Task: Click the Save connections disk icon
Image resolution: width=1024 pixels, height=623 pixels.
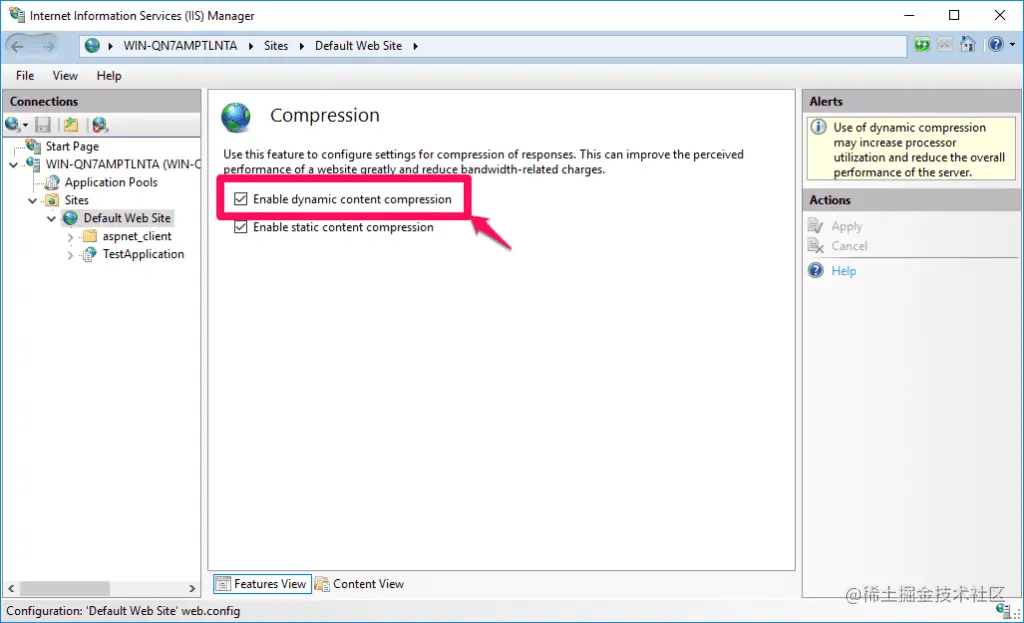Action: (x=43, y=125)
